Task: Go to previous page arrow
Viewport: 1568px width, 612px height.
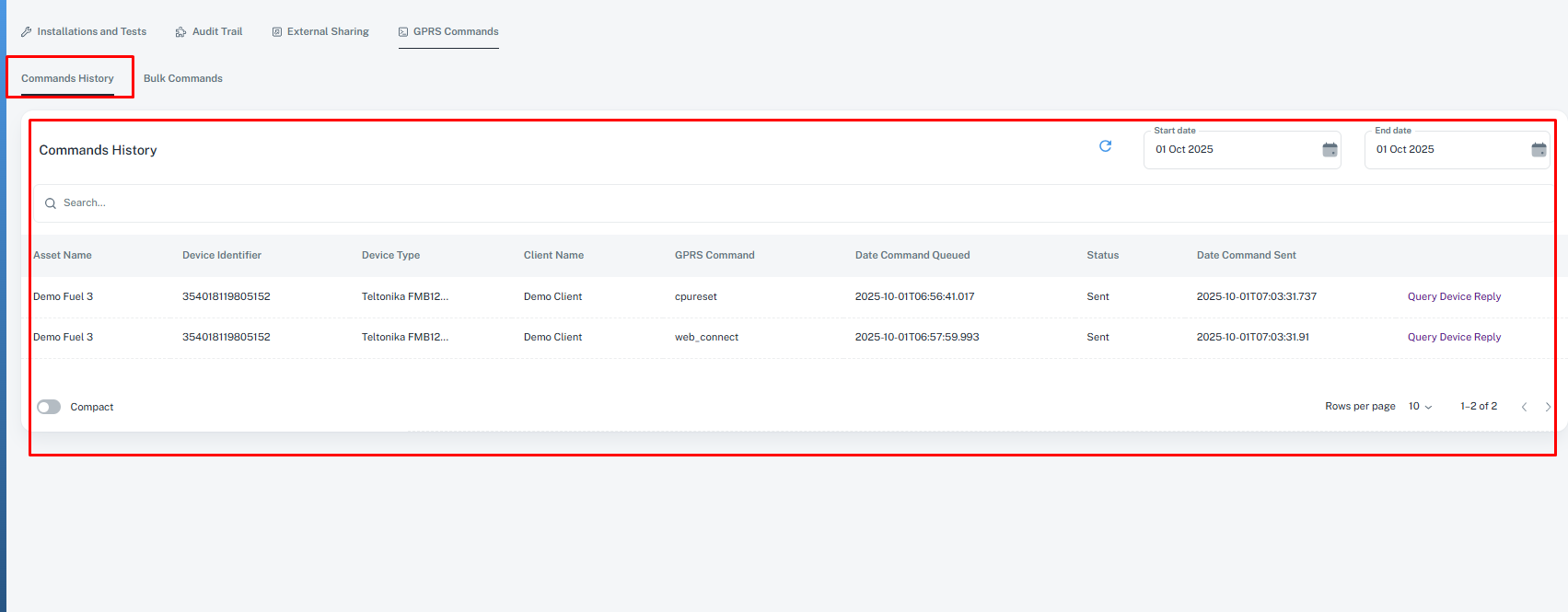Action: [1524, 407]
